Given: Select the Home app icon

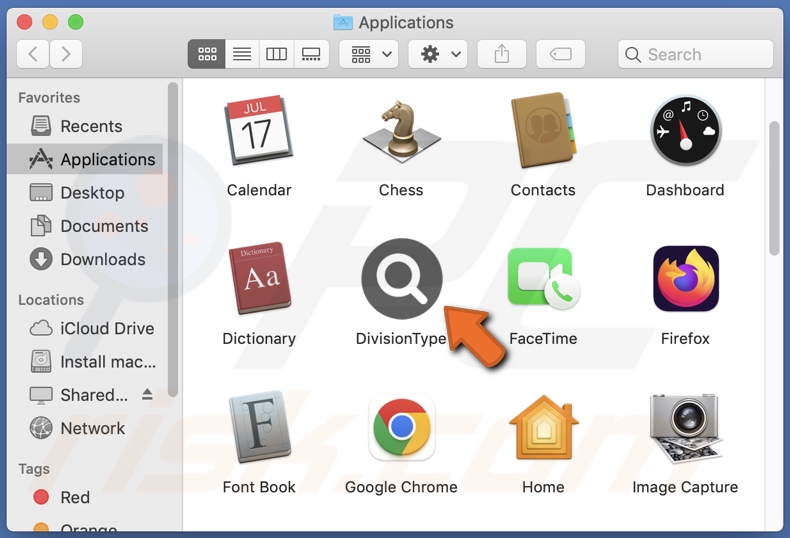Looking at the screenshot, I should (x=544, y=427).
